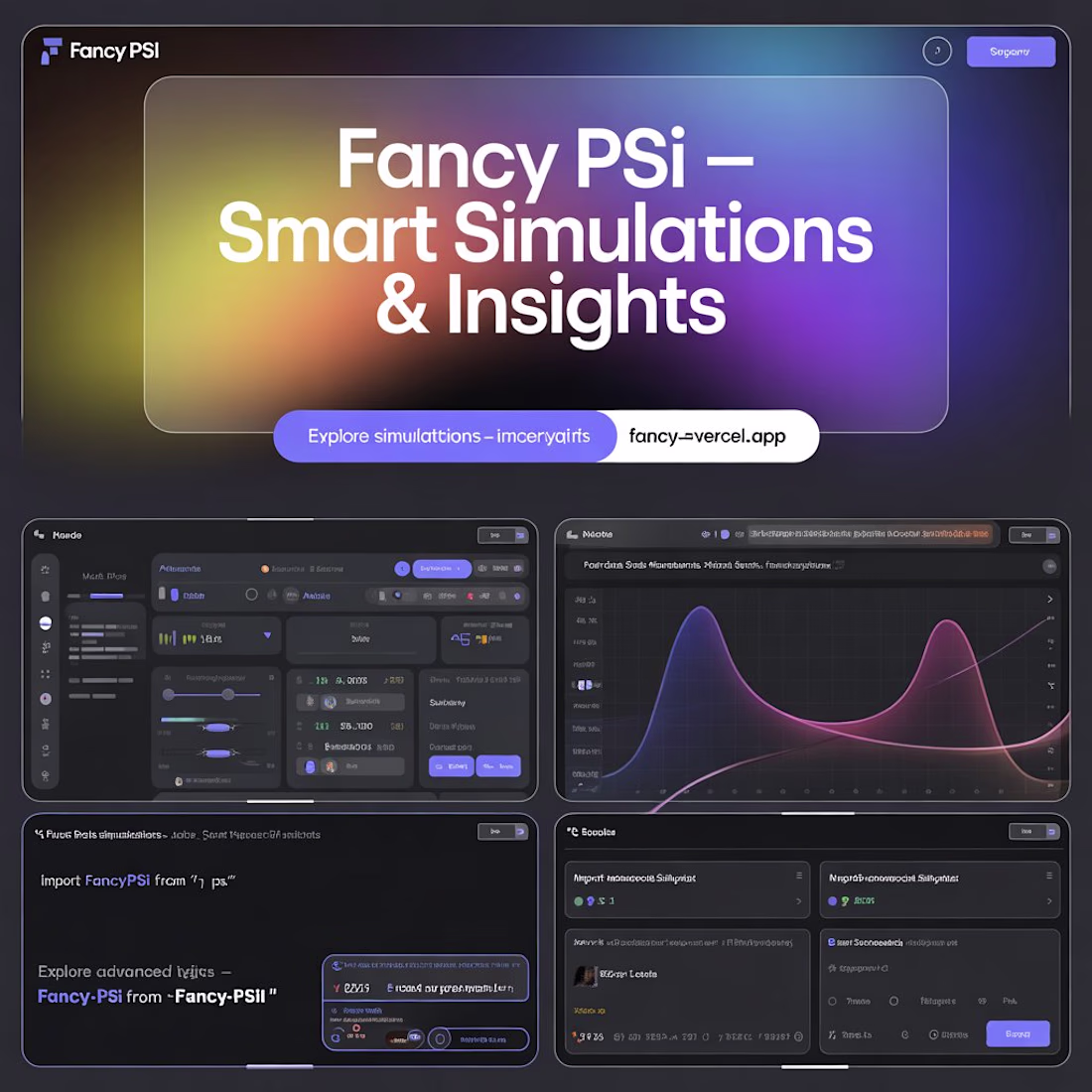This screenshot has width=1092, height=1092.
Task: Click the round icon at right of chart subtitle
Action: pos(1049,566)
